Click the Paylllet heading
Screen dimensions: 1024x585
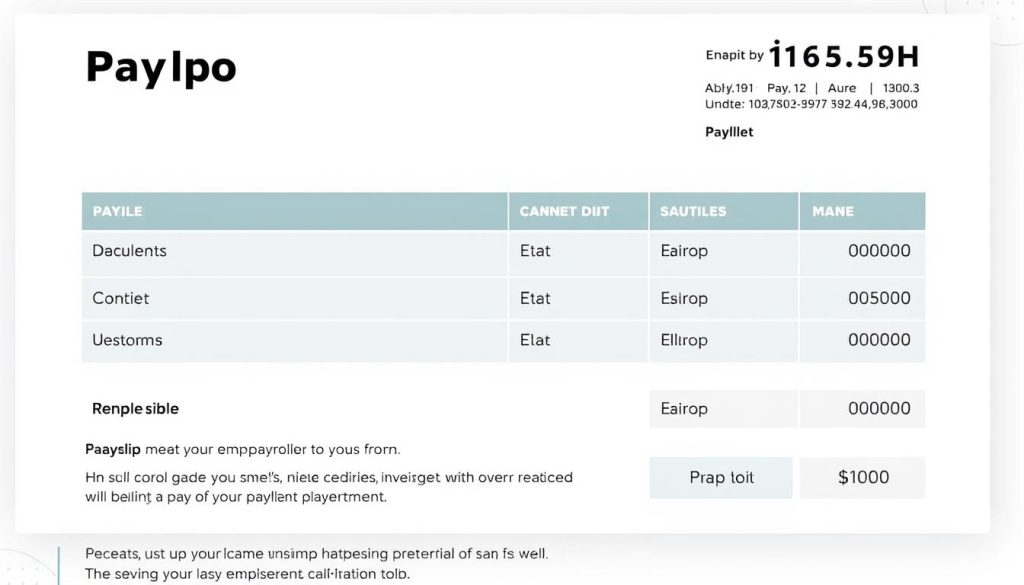click(x=729, y=132)
